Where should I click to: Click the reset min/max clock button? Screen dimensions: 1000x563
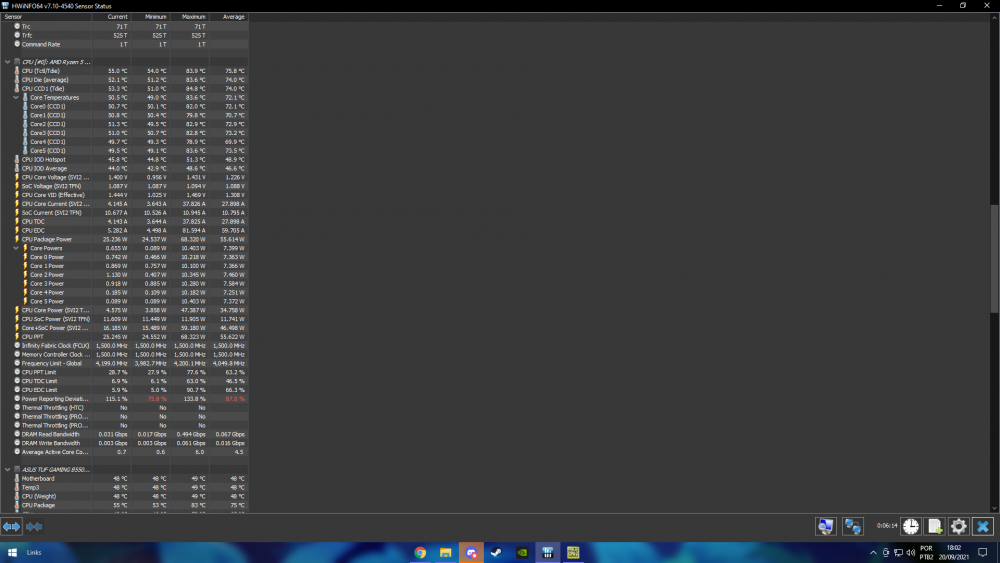(911, 526)
